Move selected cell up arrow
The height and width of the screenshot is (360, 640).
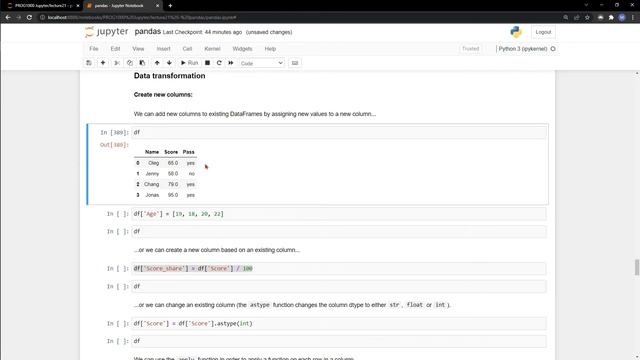coord(157,63)
